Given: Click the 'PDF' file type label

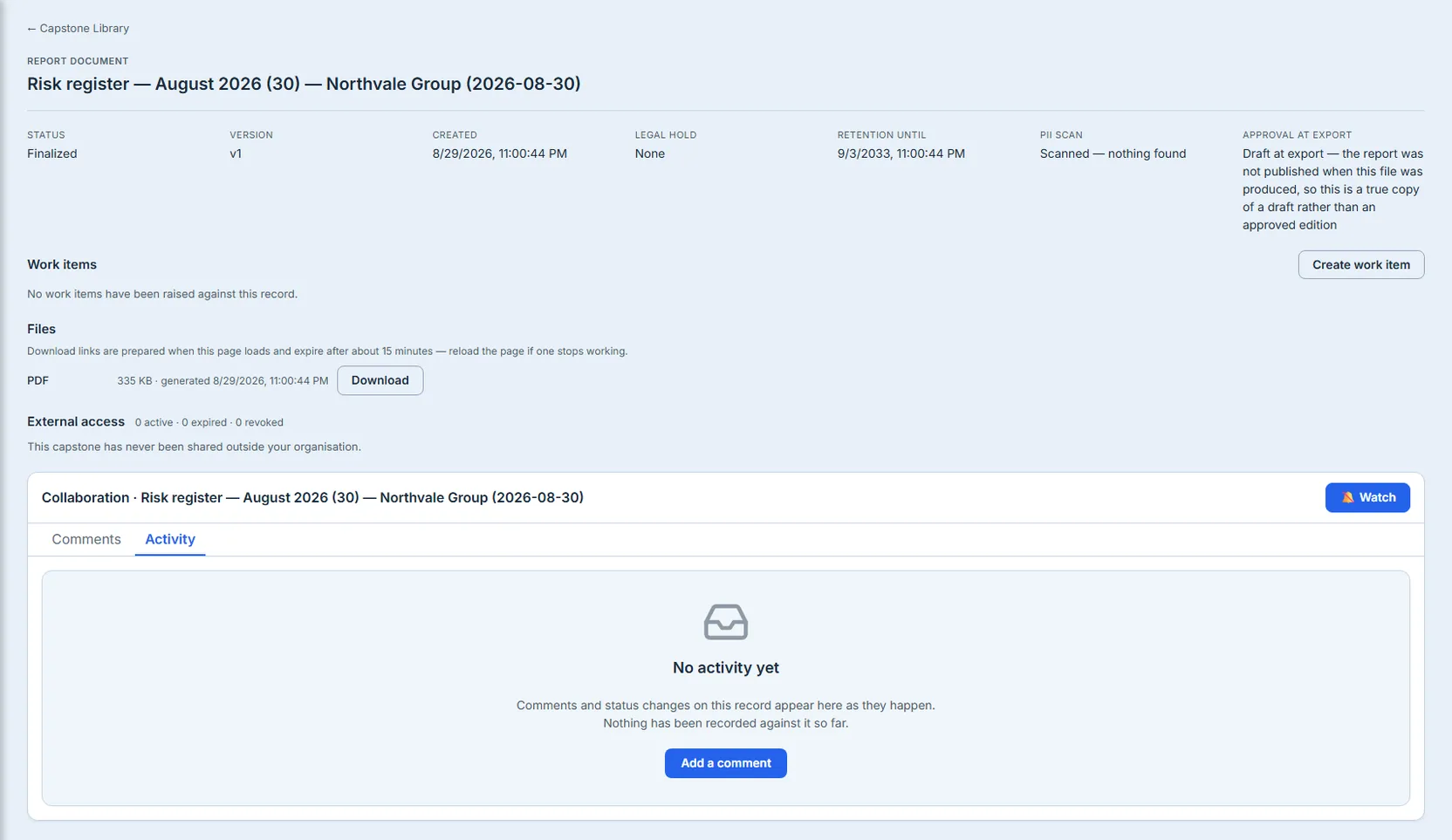Looking at the screenshot, I should (x=38, y=380).
